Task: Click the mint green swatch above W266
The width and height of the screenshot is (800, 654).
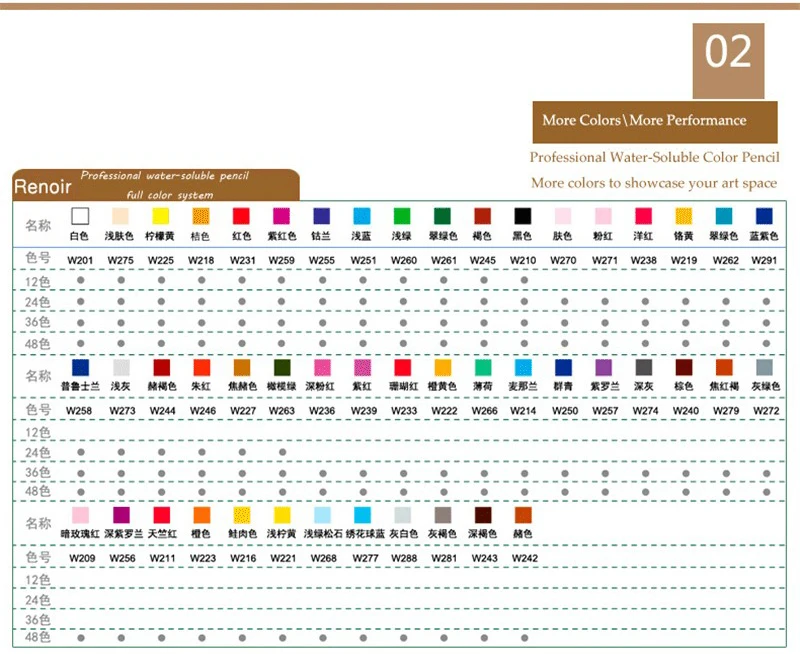Action: [483, 367]
